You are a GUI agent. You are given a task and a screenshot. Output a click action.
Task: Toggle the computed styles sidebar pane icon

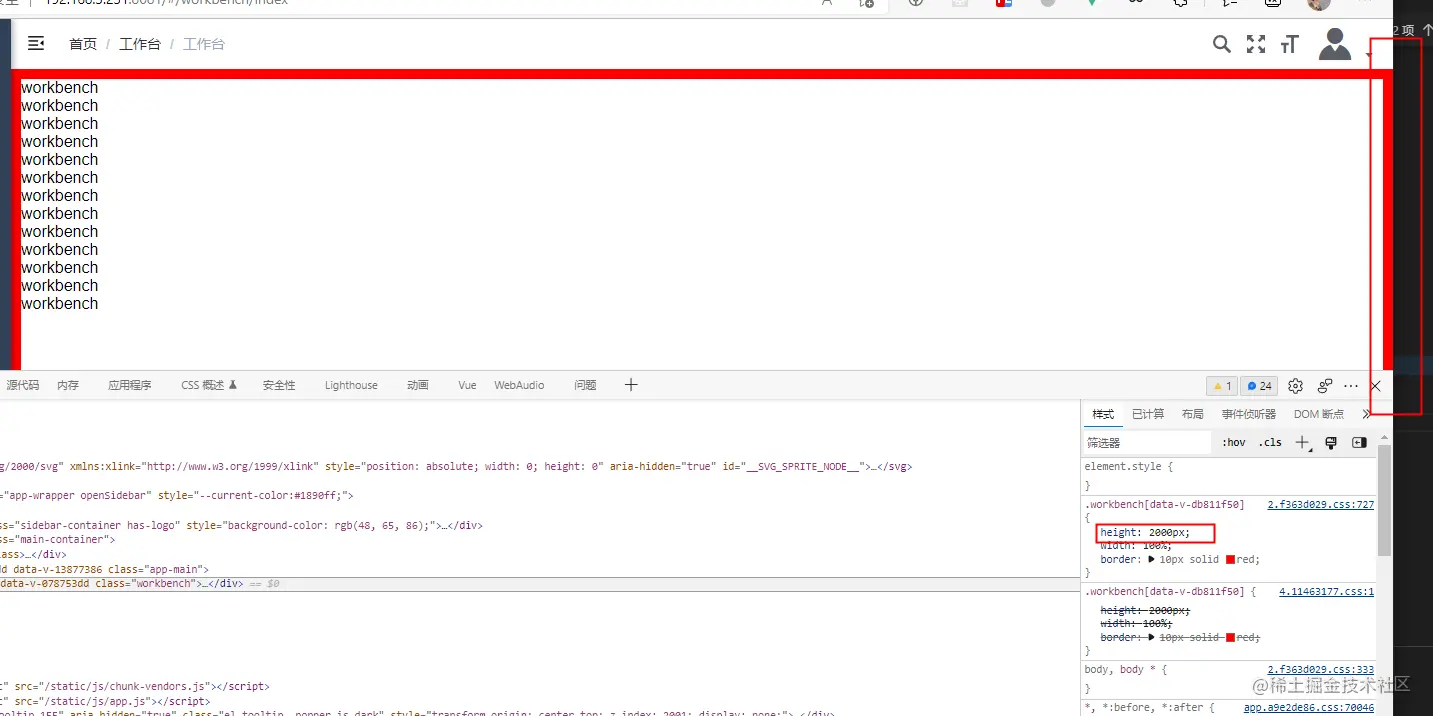click(x=1359, y=443)
